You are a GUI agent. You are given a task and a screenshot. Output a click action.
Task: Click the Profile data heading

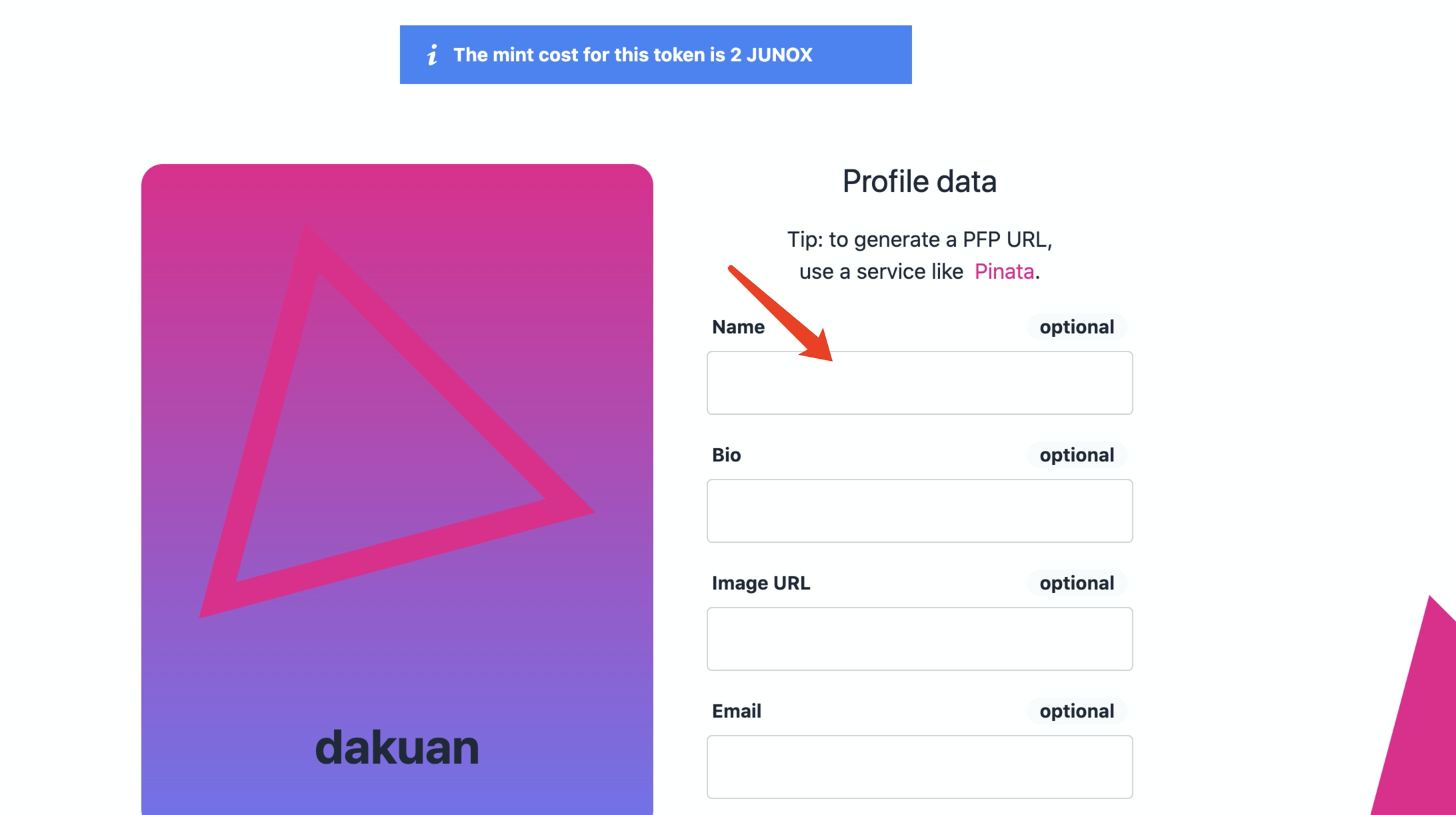click(x=919, y=181)
